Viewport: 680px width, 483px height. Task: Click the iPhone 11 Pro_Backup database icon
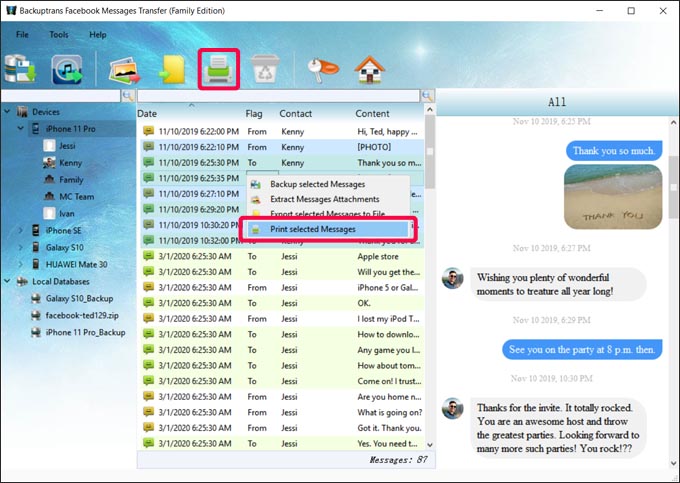point(36,332)
